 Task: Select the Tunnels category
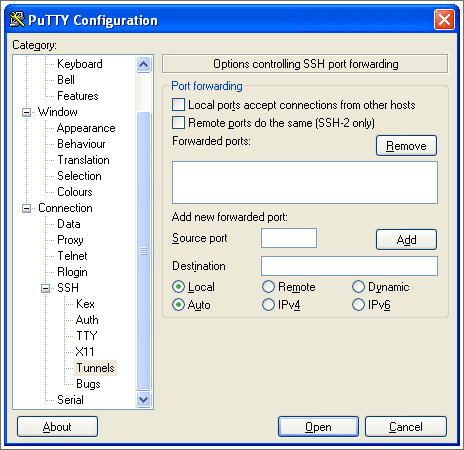click(x=95, y=368)
